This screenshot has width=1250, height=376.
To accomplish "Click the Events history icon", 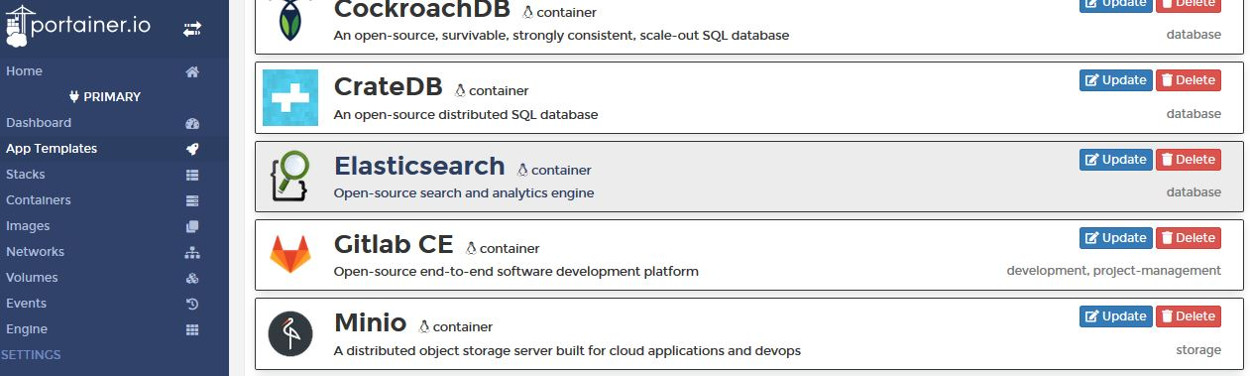I will tap(192, 304).
